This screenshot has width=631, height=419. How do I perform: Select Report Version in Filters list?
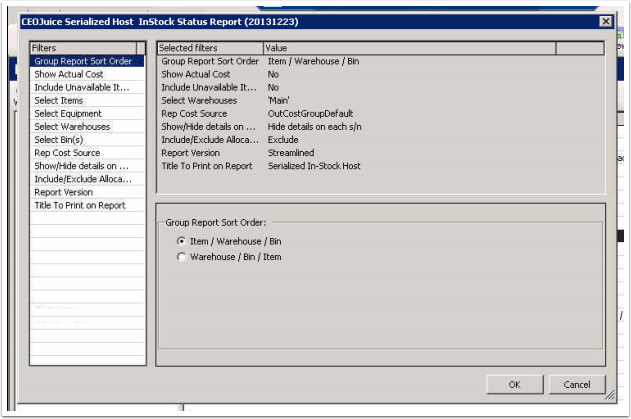pos(87,192)
